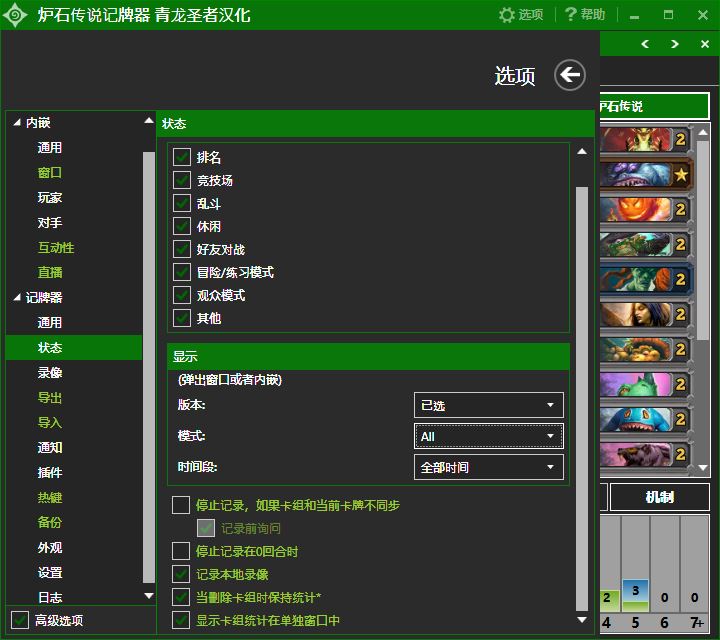Toggle 竞技场 checkbox
Image resolution: width=720 pixels, height=640 pixels.
pos(182,180)
